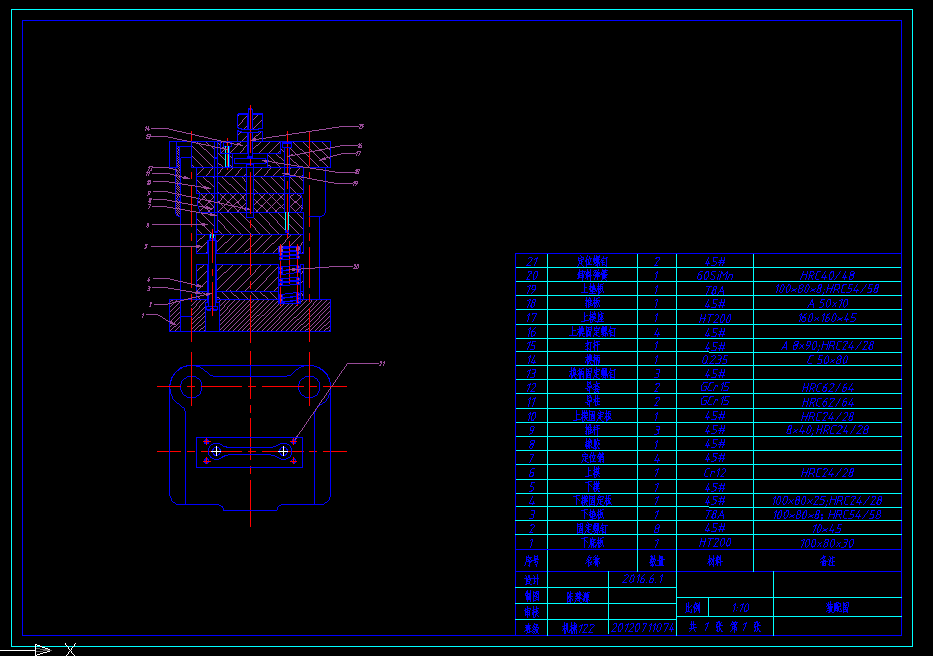Click GCr15 material in row 11
Screen dimensions: 933x656
pos(715,402)
